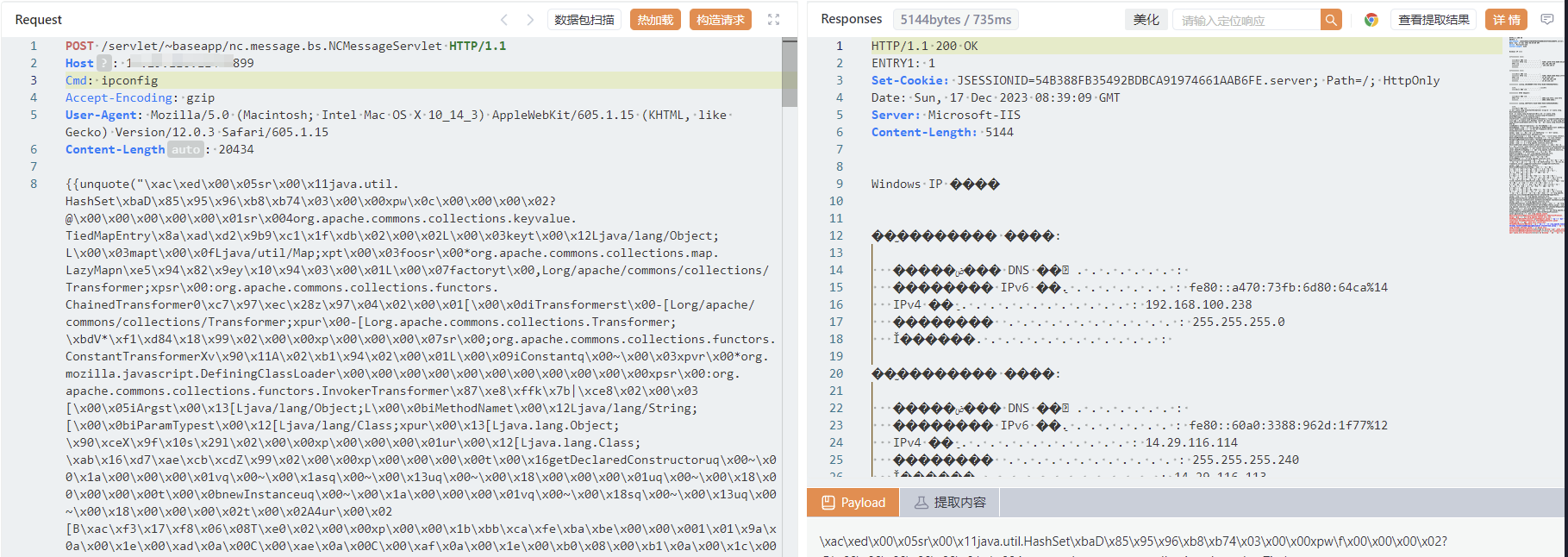This screenshot has height=557, width=1568.
Task: Click the auto tag next to Content-Length
Action: [185, 149]
